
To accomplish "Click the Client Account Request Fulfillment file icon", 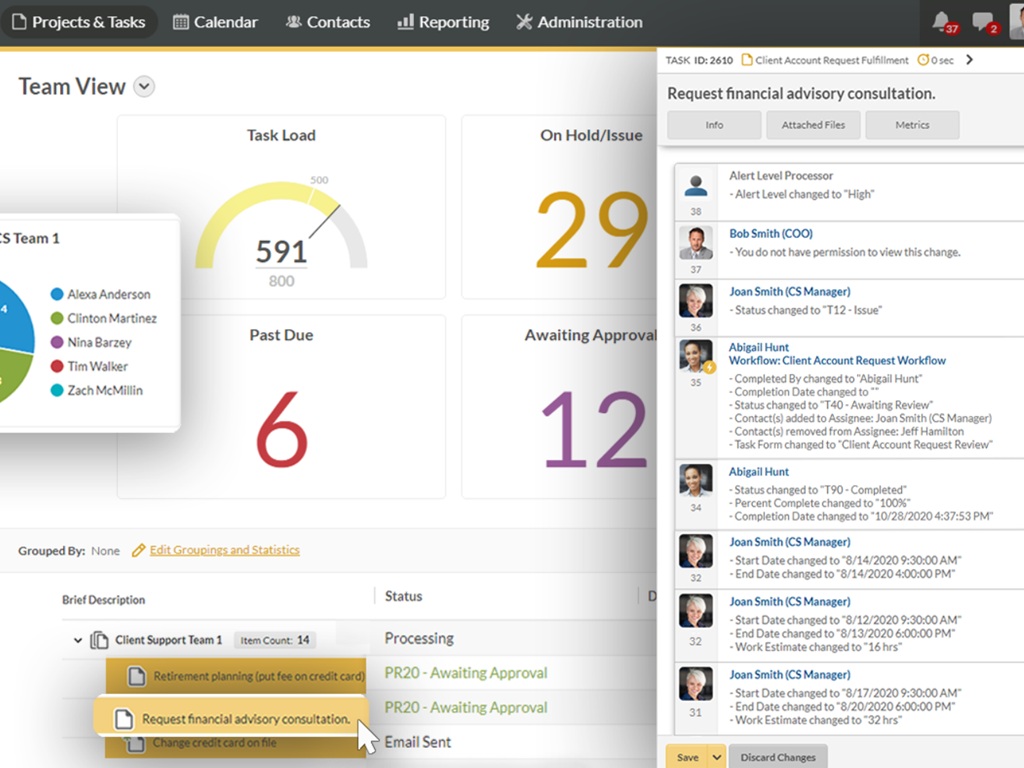I will coord(746,60).
